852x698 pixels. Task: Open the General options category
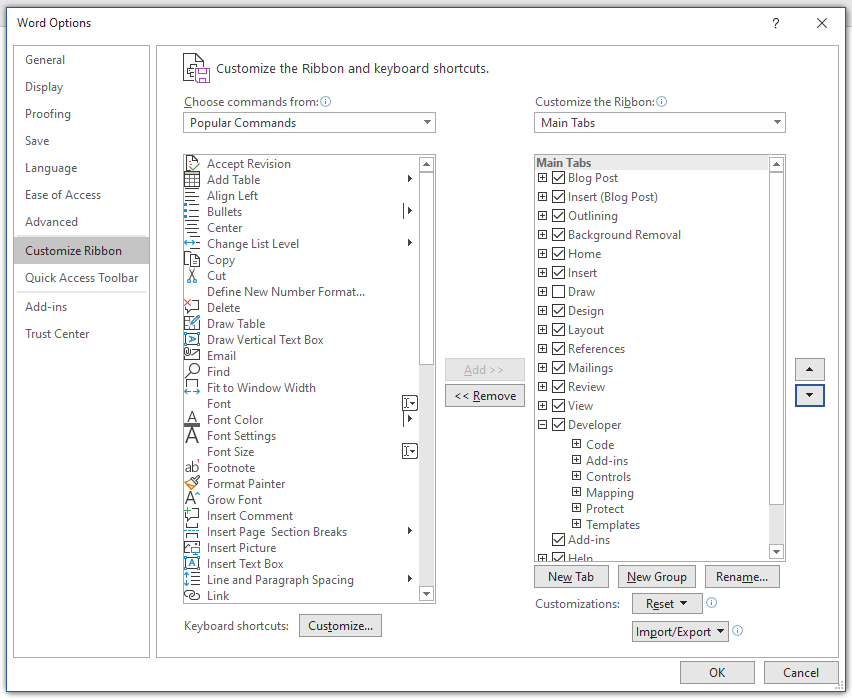click(x=82, y=60)
